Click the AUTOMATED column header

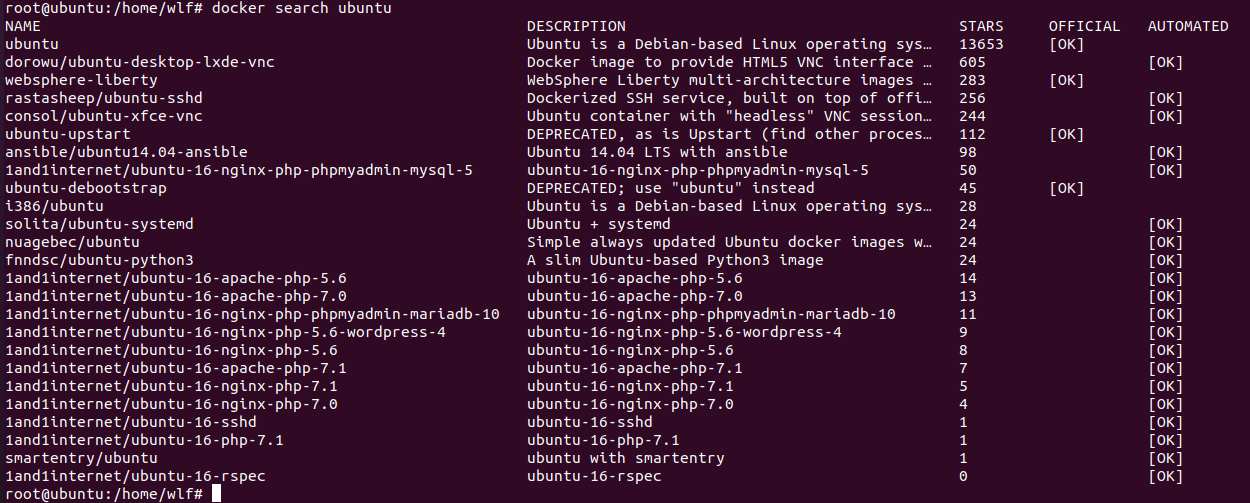point(1188,27)
